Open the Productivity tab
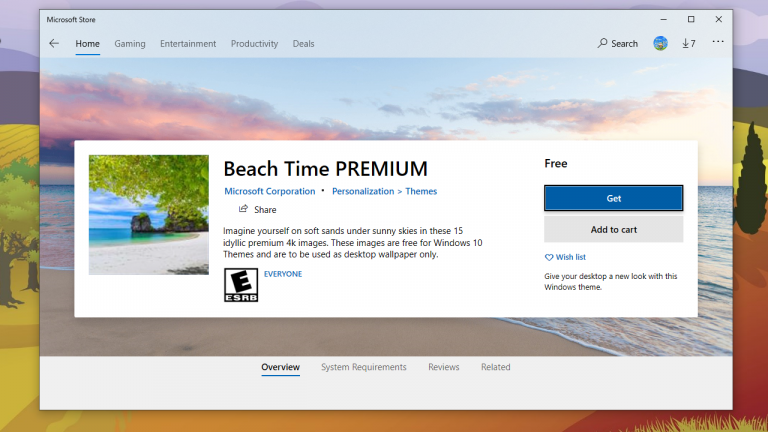This screenshot has height=432, width=768. tap(255, 44)
